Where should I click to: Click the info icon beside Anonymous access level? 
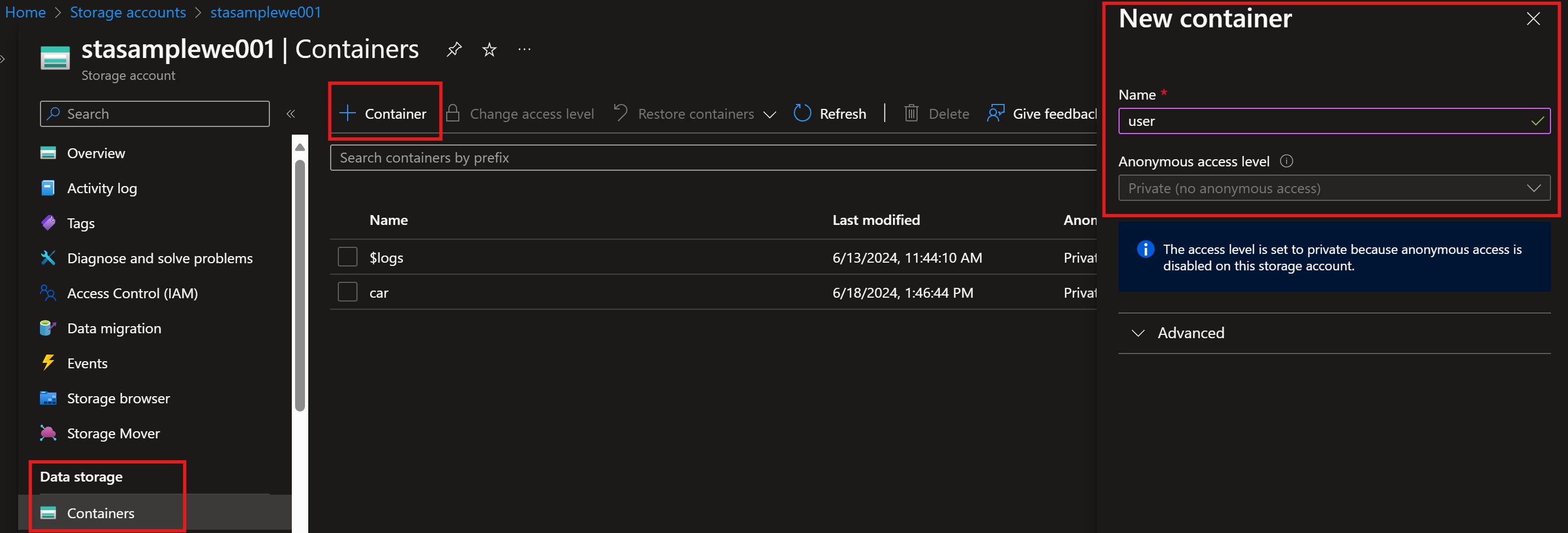click(x=1286, y=161)
